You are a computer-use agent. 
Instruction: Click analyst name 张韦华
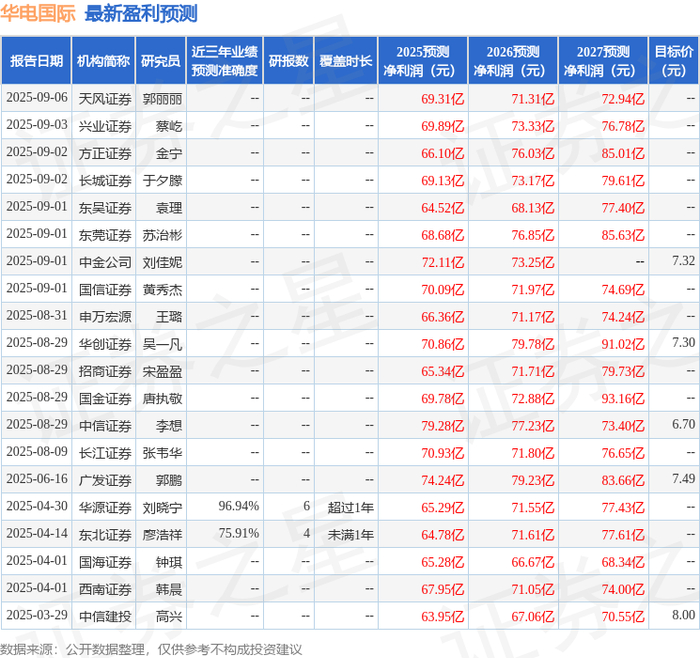(x=162, y=453)
